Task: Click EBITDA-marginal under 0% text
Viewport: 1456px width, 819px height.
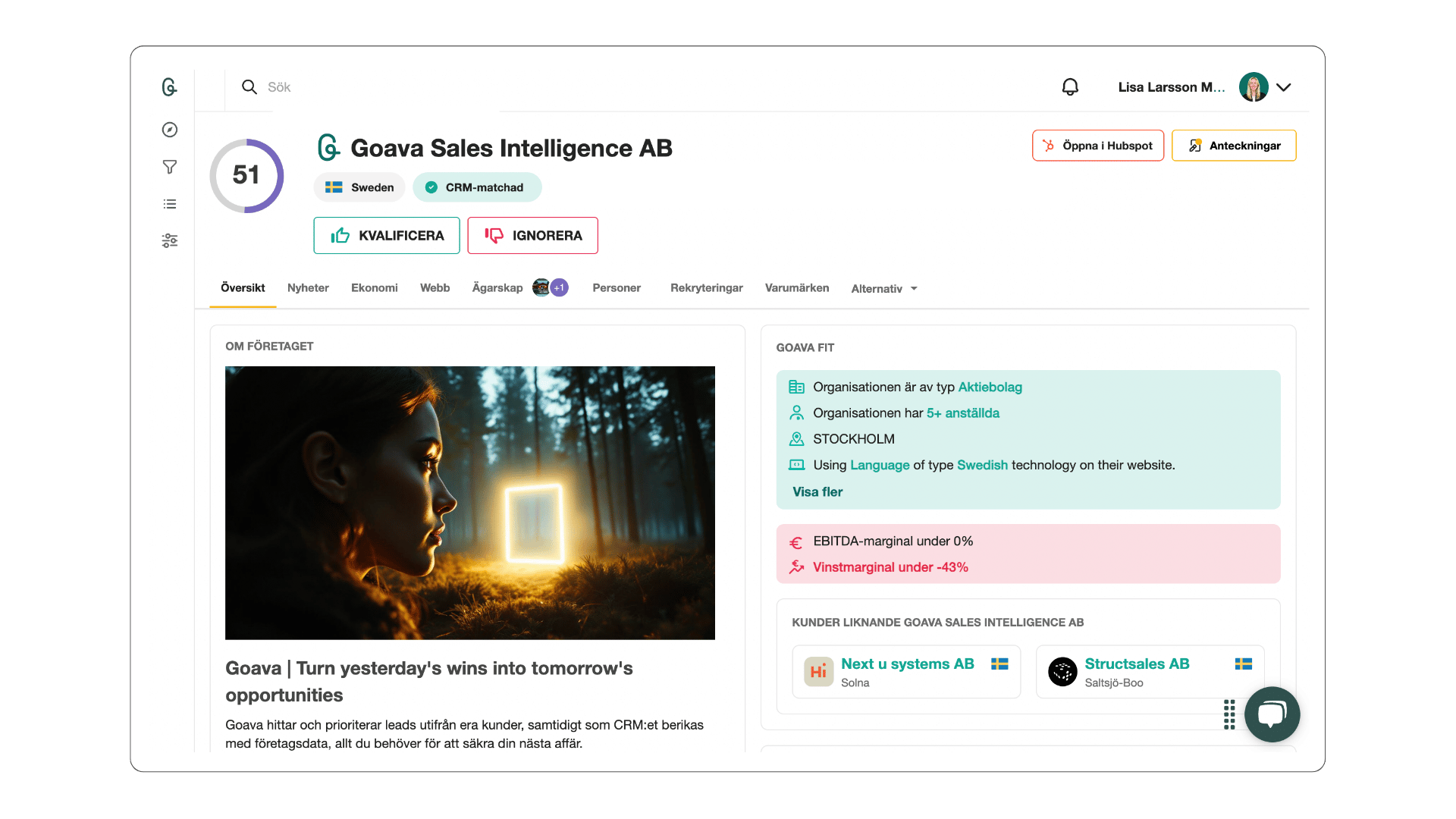Action: [893, 541]
